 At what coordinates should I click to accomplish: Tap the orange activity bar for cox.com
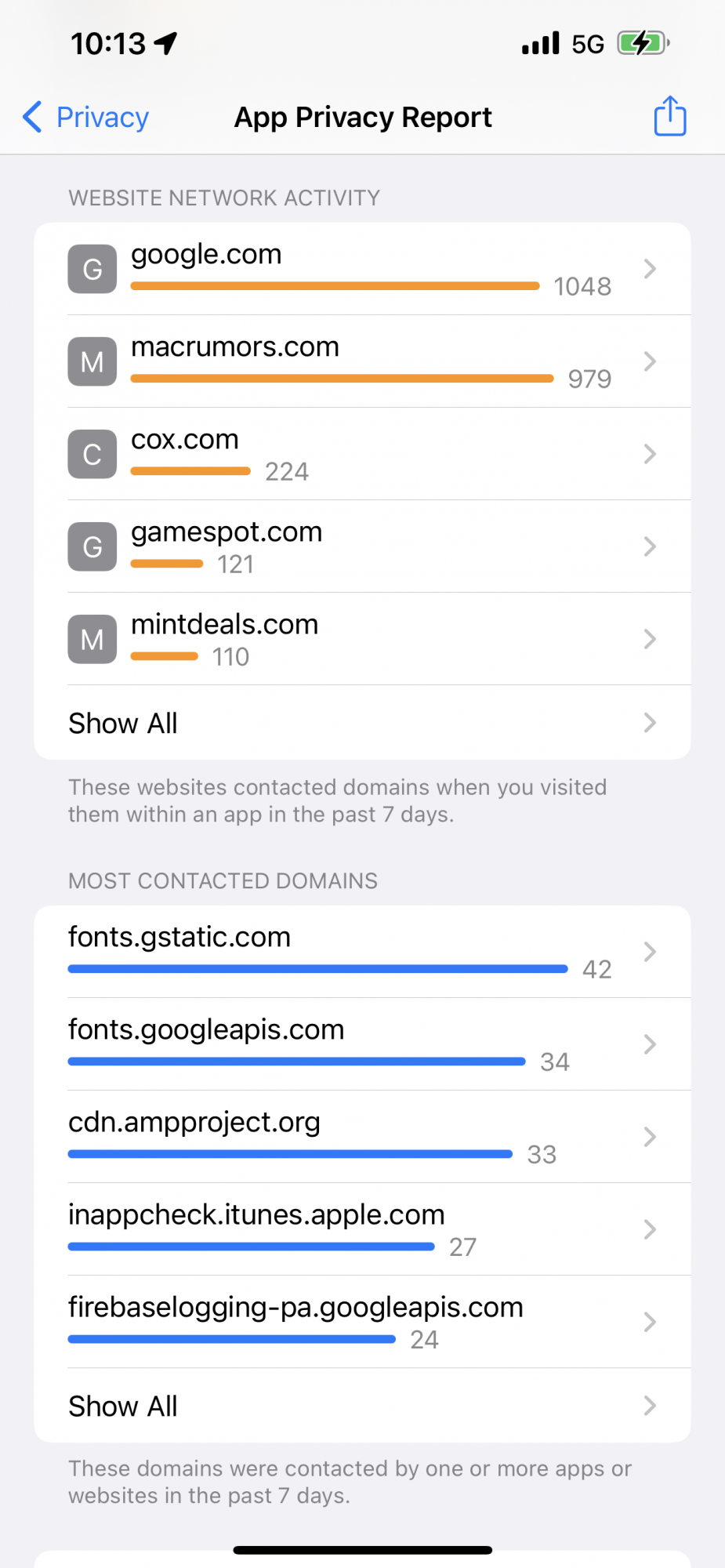coord(190,471)
